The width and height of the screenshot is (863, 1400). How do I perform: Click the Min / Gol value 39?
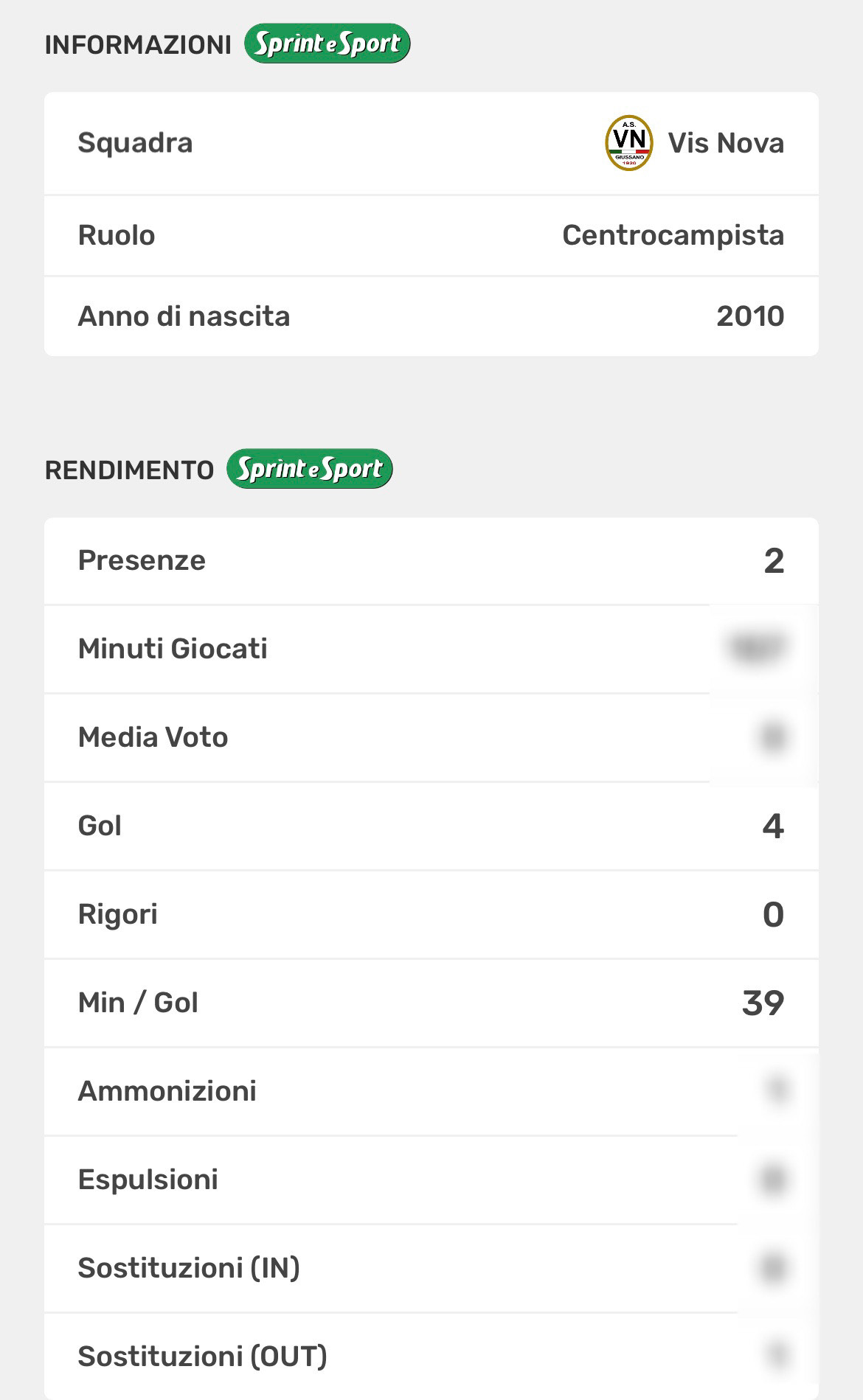(x=763, y=1003)
